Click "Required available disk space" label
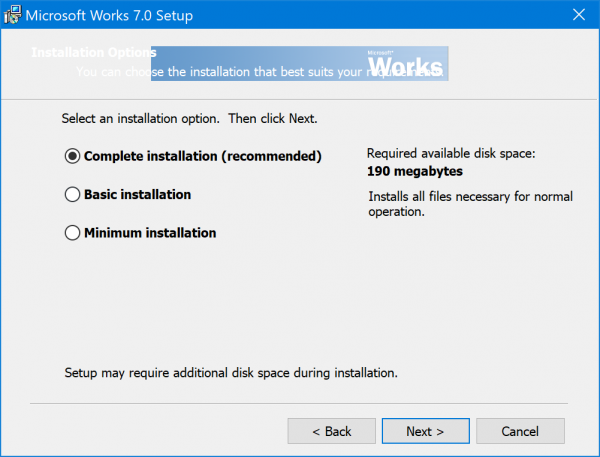This screenshot has width=600, height=457. (451, 154)
